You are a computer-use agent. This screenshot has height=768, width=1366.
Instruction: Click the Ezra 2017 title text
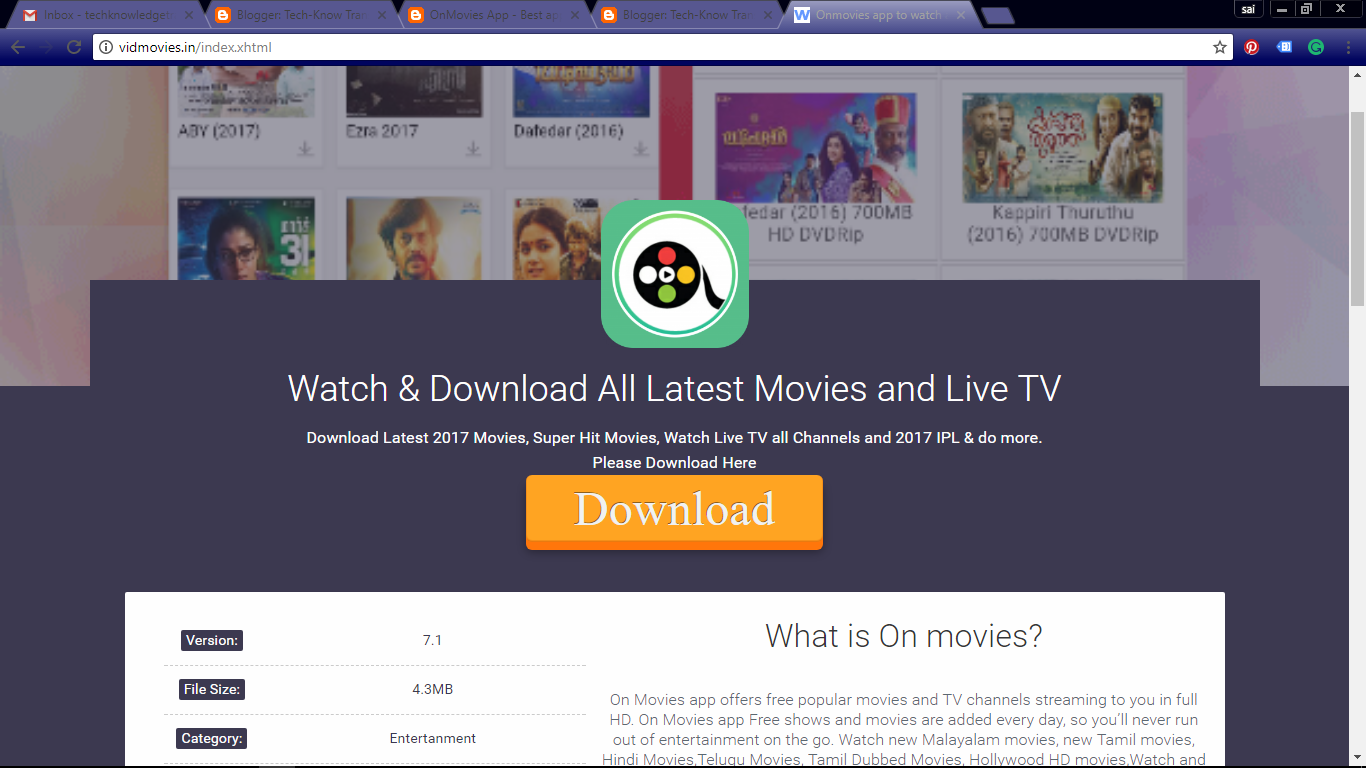click(x=382, y=131)
